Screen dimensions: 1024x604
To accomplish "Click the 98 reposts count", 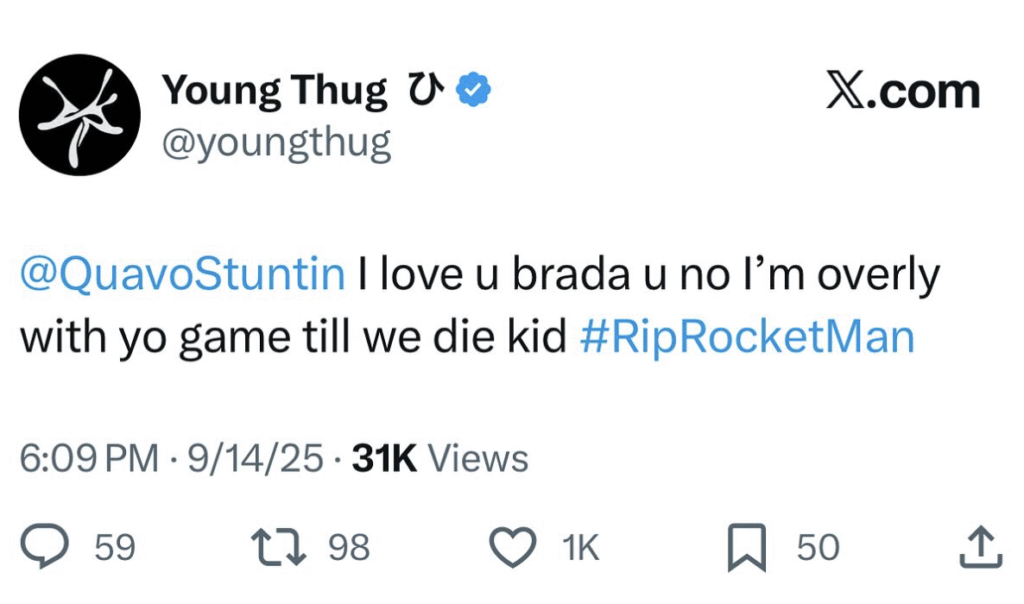I will 349,548.
